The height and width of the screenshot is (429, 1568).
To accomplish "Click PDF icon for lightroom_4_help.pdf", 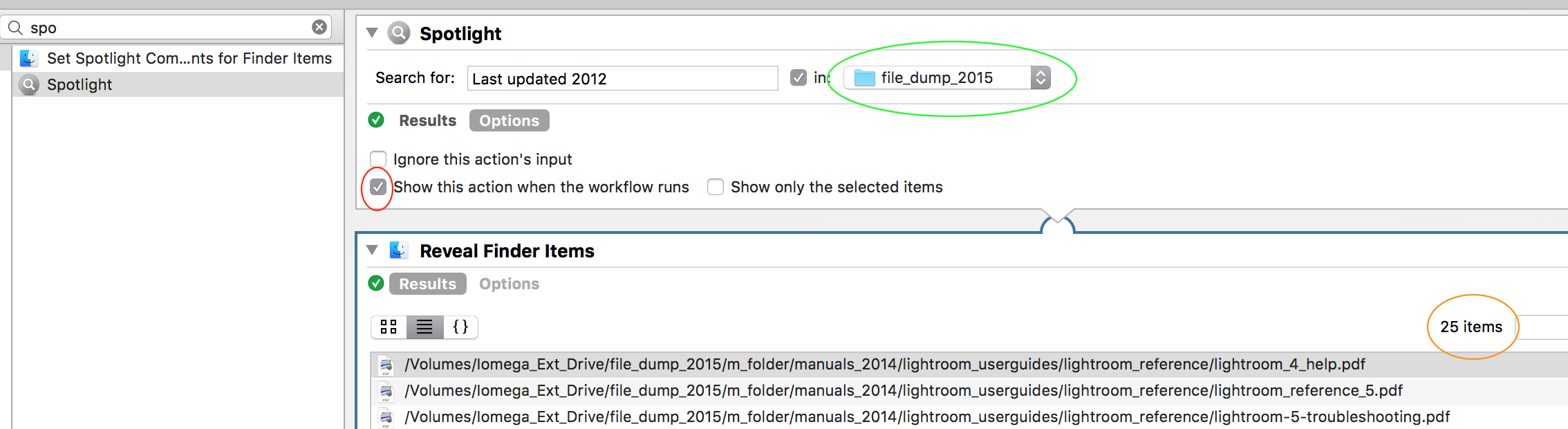I will (386, 365).
